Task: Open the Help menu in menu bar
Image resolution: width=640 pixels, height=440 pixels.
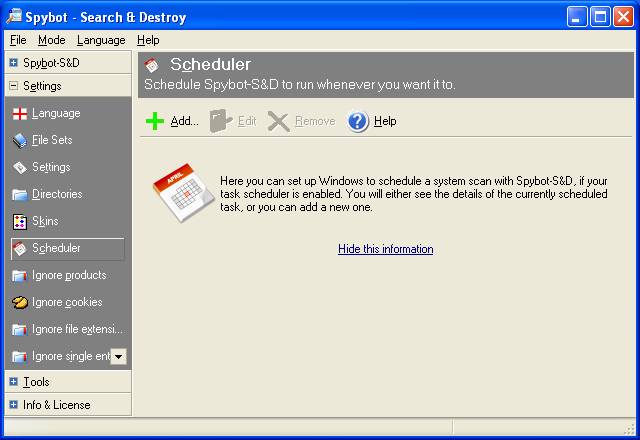Action: (148, 40)
